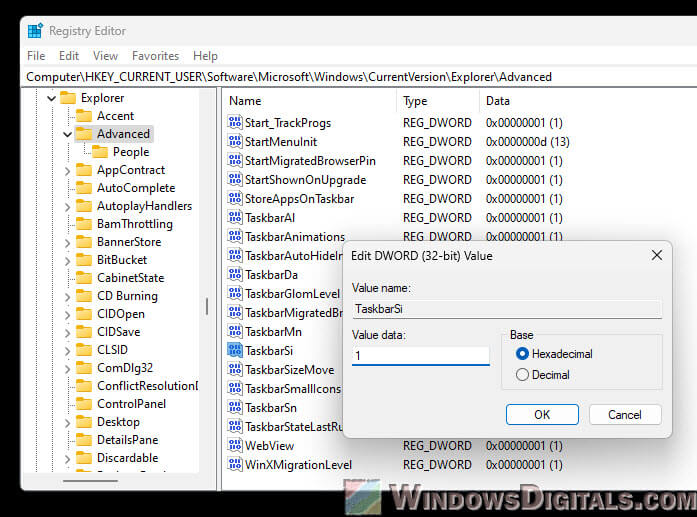Screen dimensions: 697x517
Task: Click the DWORD icon beside TaskbarAl
Action: pyautogui.click(x=235, y=217)
